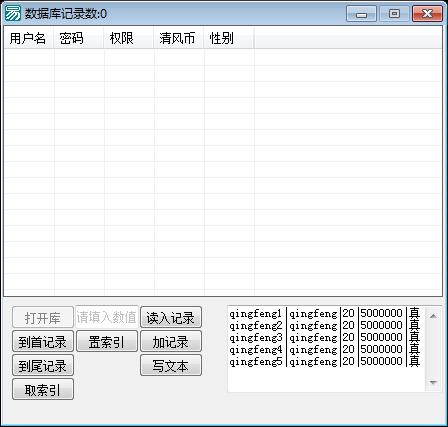Click the text box scroll down arrow

click(x=433, y=382)
